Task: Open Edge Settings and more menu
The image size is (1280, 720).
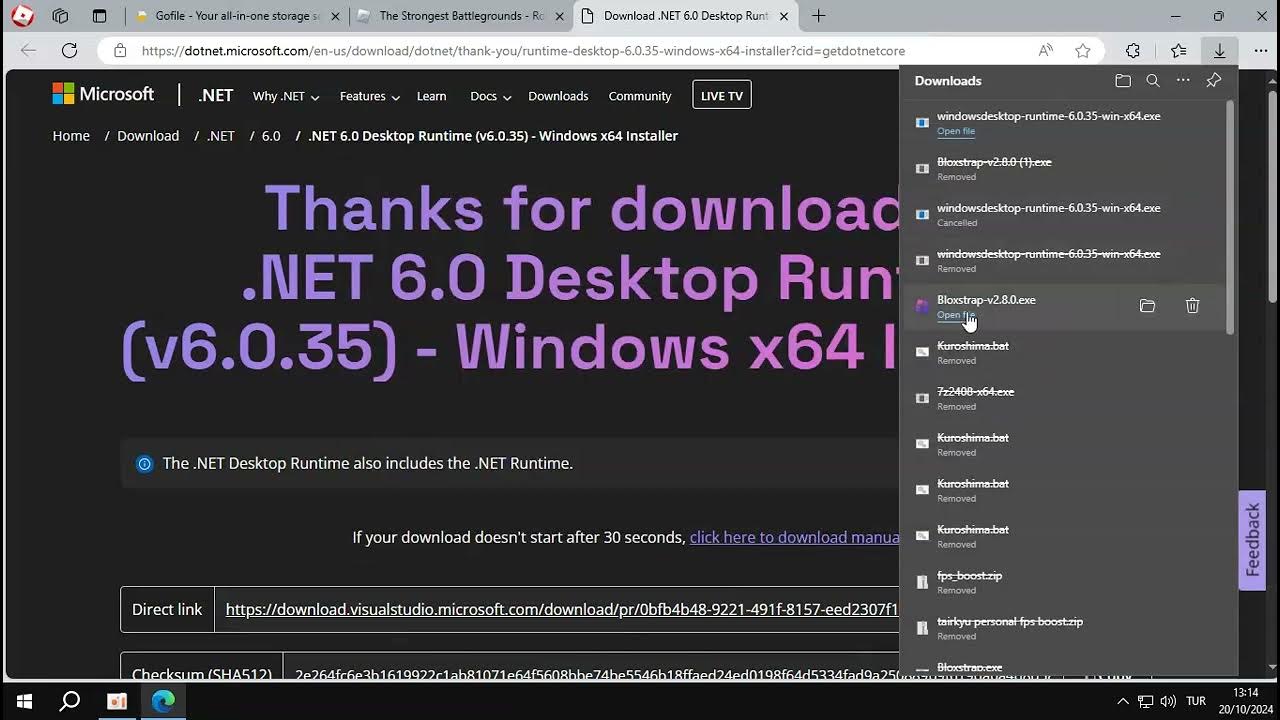Action: pos(1260,51)
